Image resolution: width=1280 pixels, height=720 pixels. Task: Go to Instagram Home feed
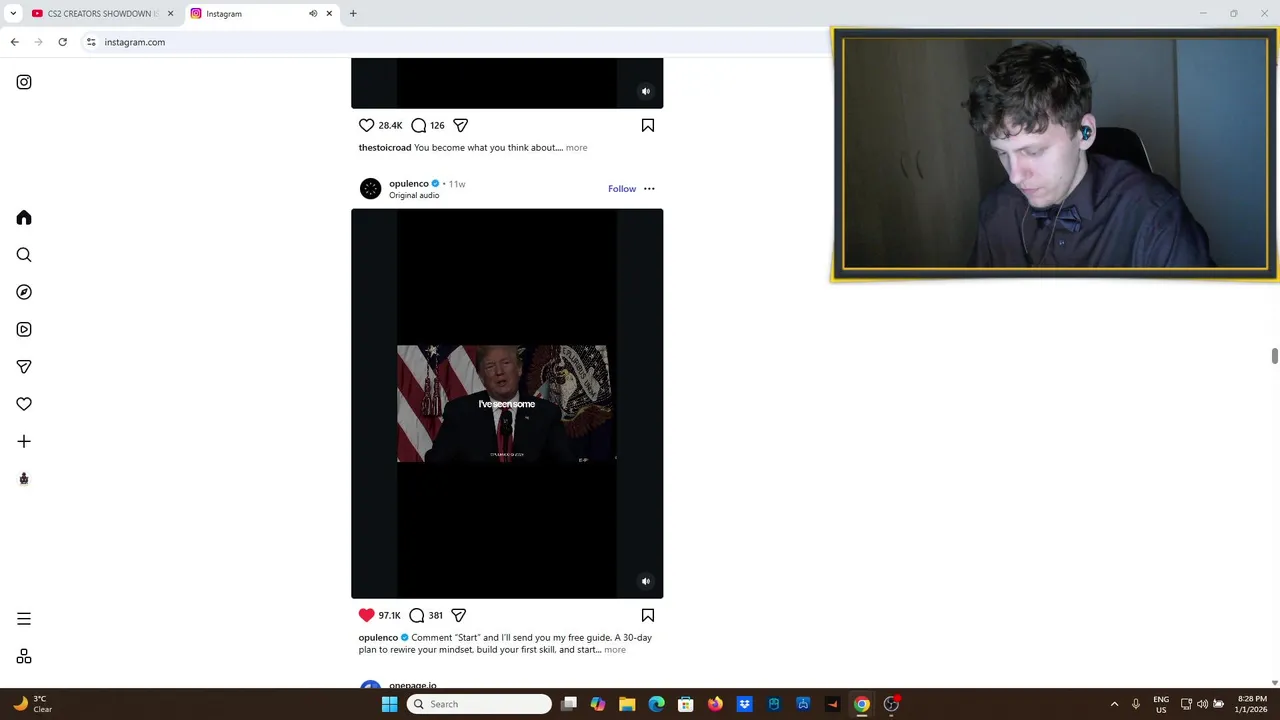pyautogui.click(x=24, y=218)
